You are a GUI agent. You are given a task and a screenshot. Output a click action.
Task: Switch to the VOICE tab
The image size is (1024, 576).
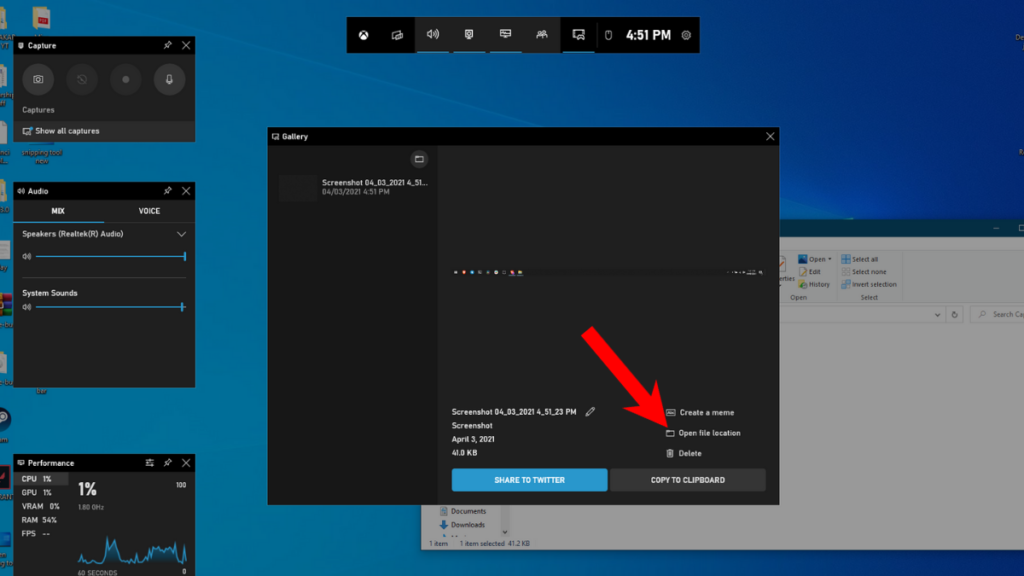pyautogui.click(x=149, y=211)
